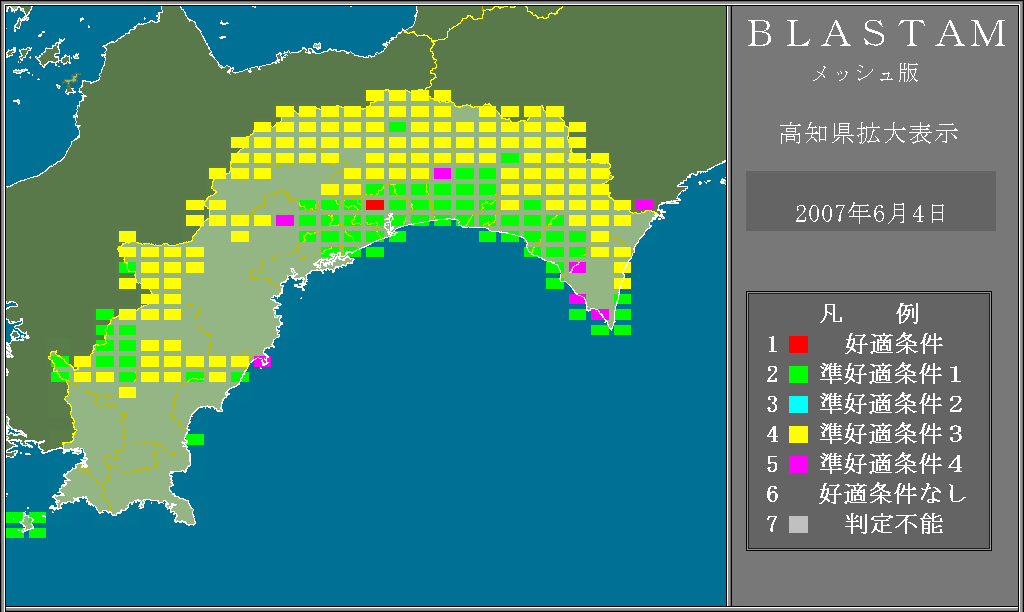
Task: Click the 判定不能 legend label
Action: (893, 524)
